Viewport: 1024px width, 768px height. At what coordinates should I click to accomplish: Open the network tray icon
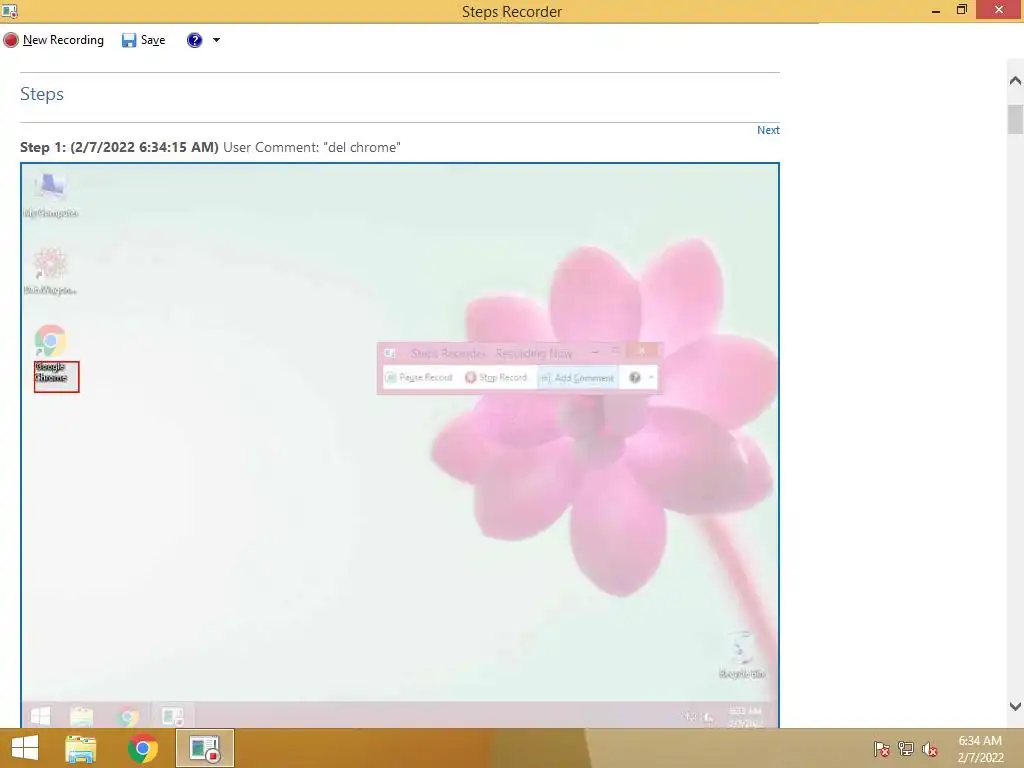pyautogui.click(x=906, y=749)
